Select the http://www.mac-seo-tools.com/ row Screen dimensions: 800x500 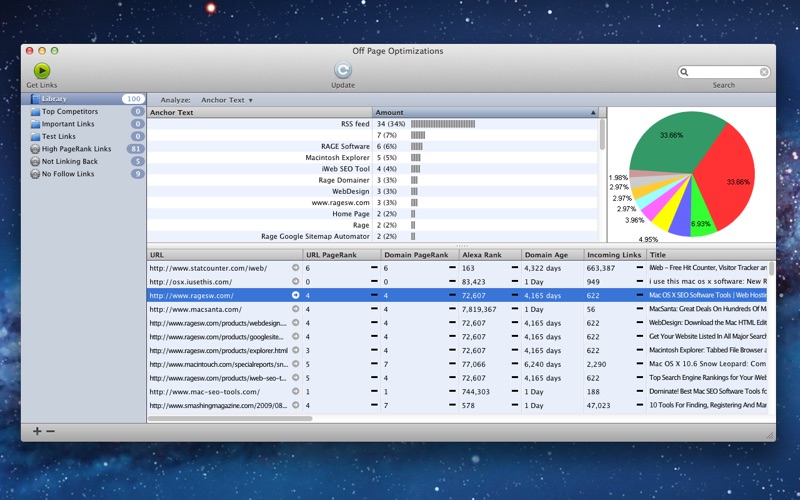(x=457, y=392)
